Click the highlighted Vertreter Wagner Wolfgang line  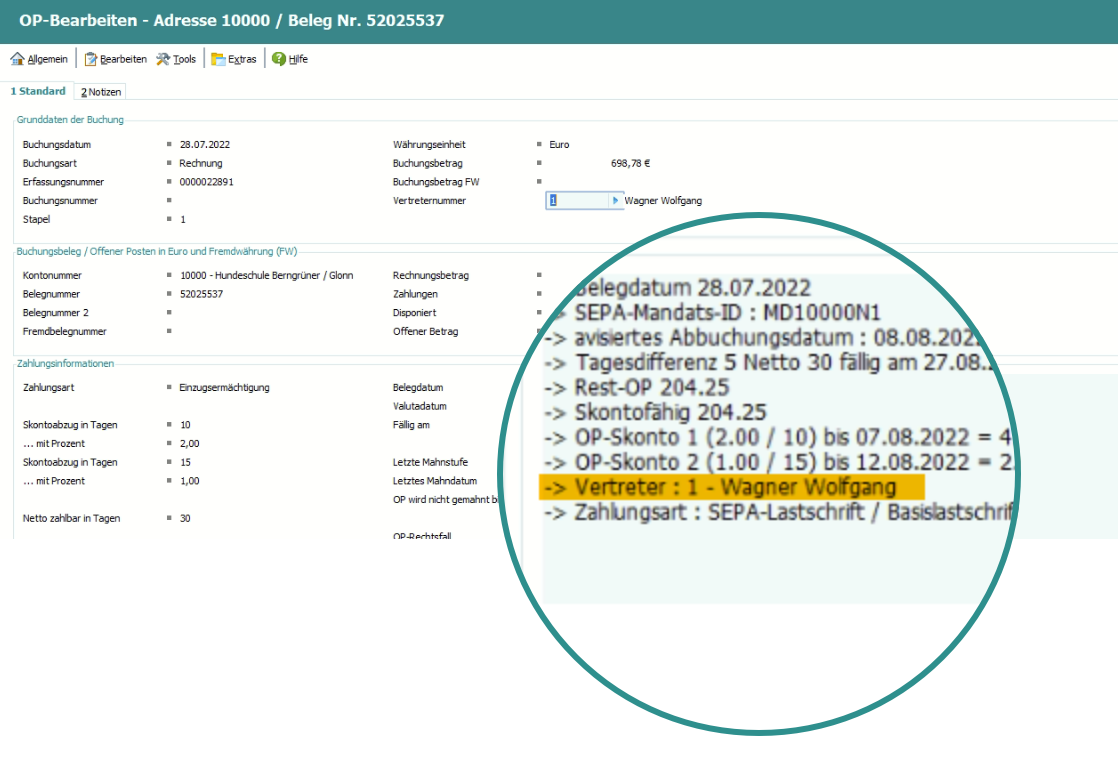coord(731,487)
